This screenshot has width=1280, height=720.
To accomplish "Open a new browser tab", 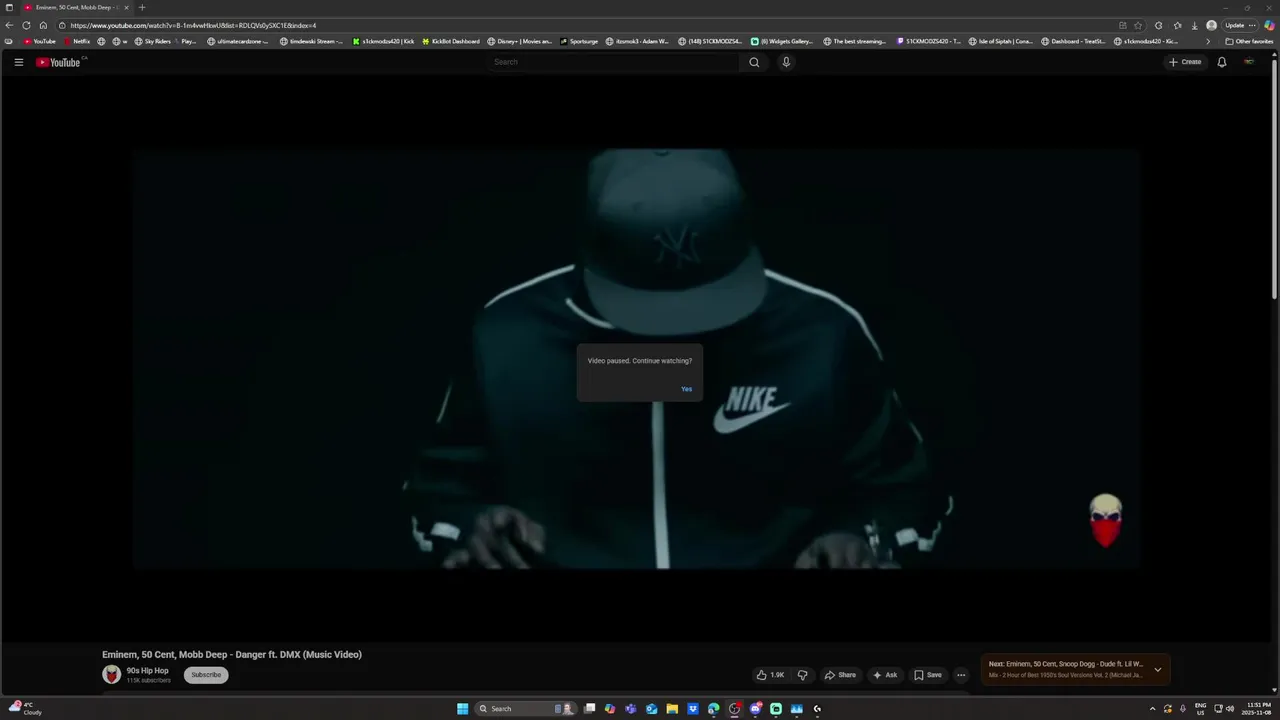I will click(x=141, y=7).
